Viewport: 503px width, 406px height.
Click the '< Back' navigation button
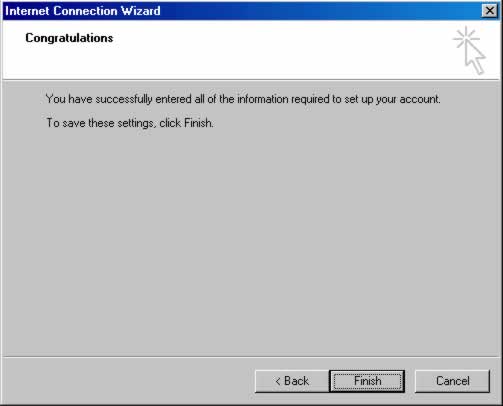click(x=292, y=381)
